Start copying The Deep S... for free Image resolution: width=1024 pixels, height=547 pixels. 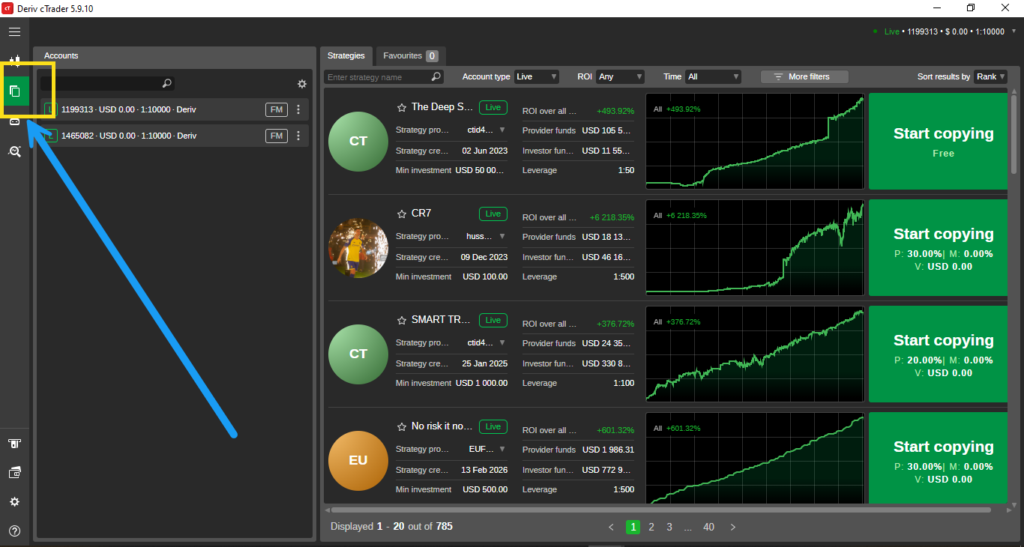coord(938,141)
